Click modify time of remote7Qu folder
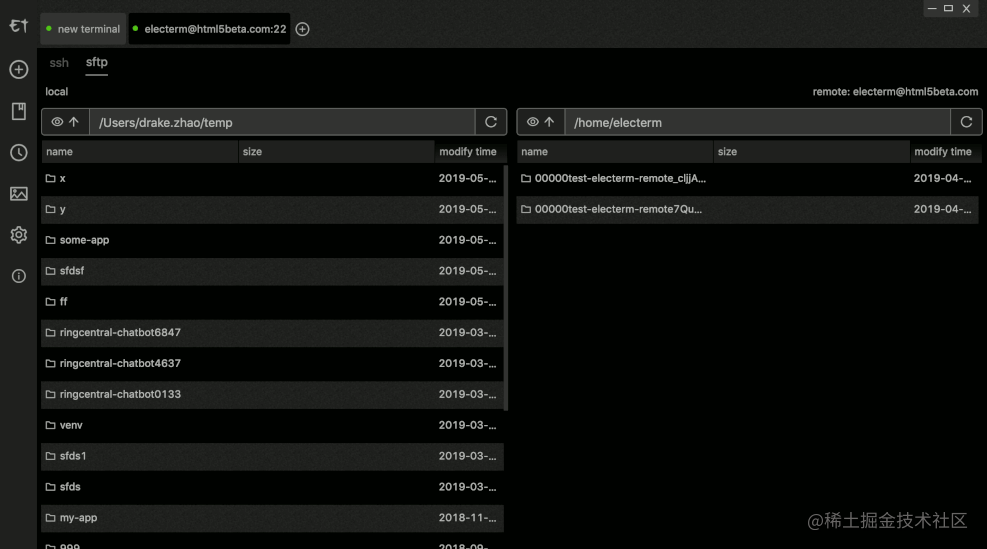 [x=943, y=209]
